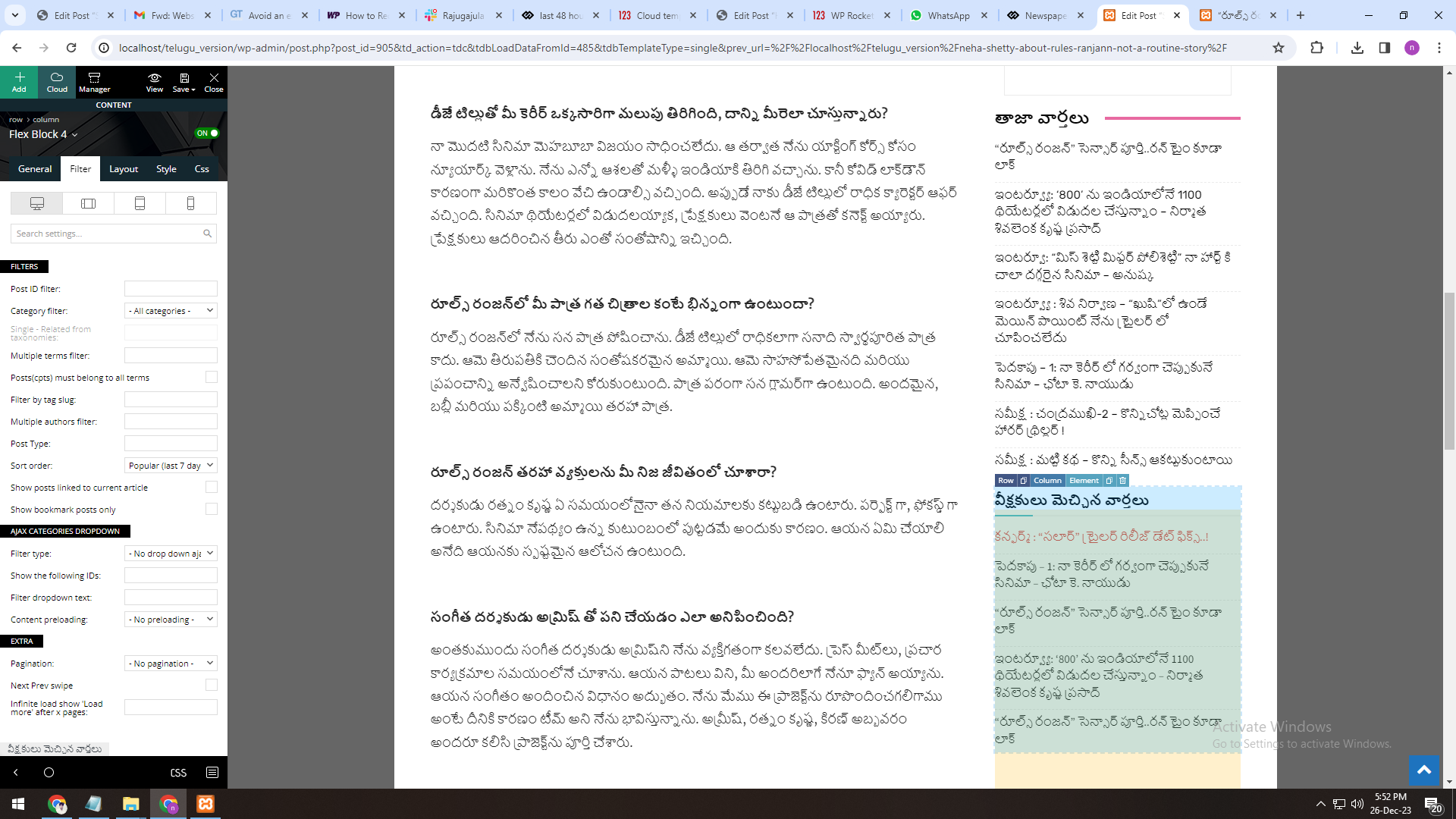This screenshot has width=1456, height=819.
Task: Click the circle icon in panel footer
Action: point(49,773)
